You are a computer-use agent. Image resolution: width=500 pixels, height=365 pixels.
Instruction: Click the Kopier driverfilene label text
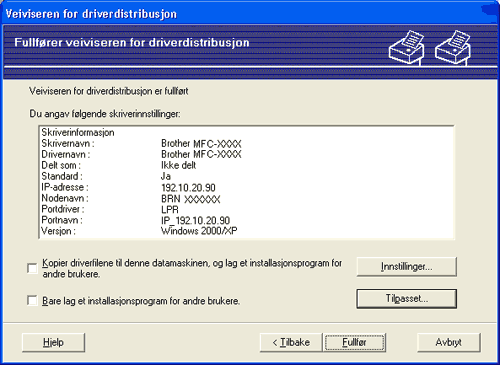pos(192,268)
